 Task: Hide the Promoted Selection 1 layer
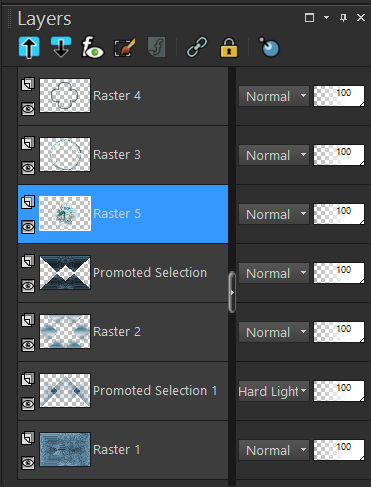click(28, 404)
